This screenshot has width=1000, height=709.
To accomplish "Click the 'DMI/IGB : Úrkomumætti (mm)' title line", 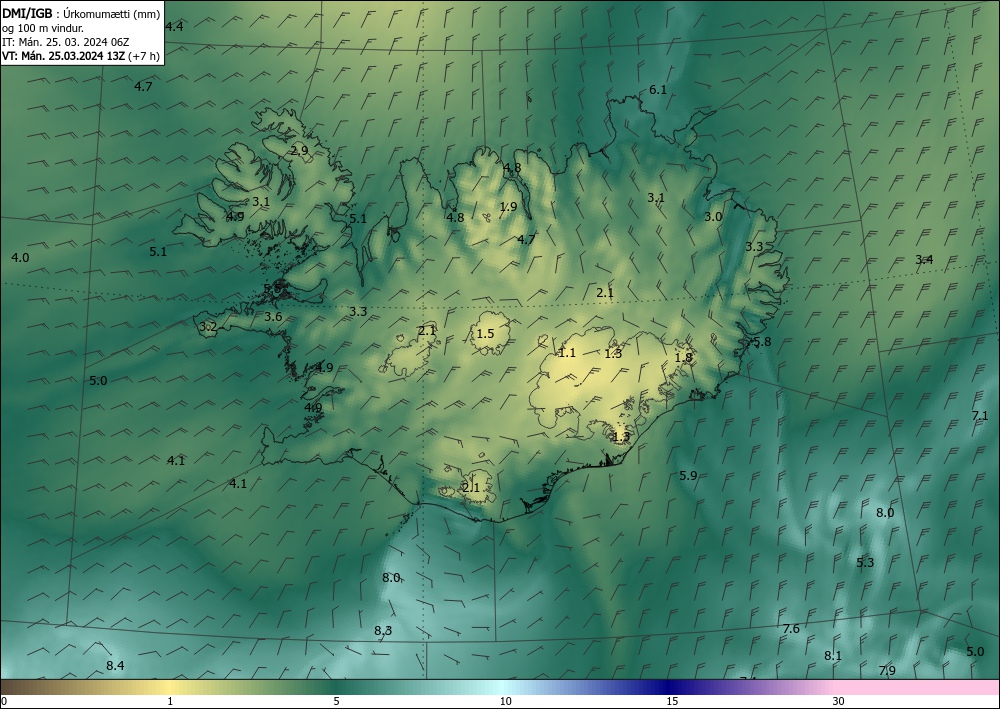I will pyautogui.click(x=81, y=15).
